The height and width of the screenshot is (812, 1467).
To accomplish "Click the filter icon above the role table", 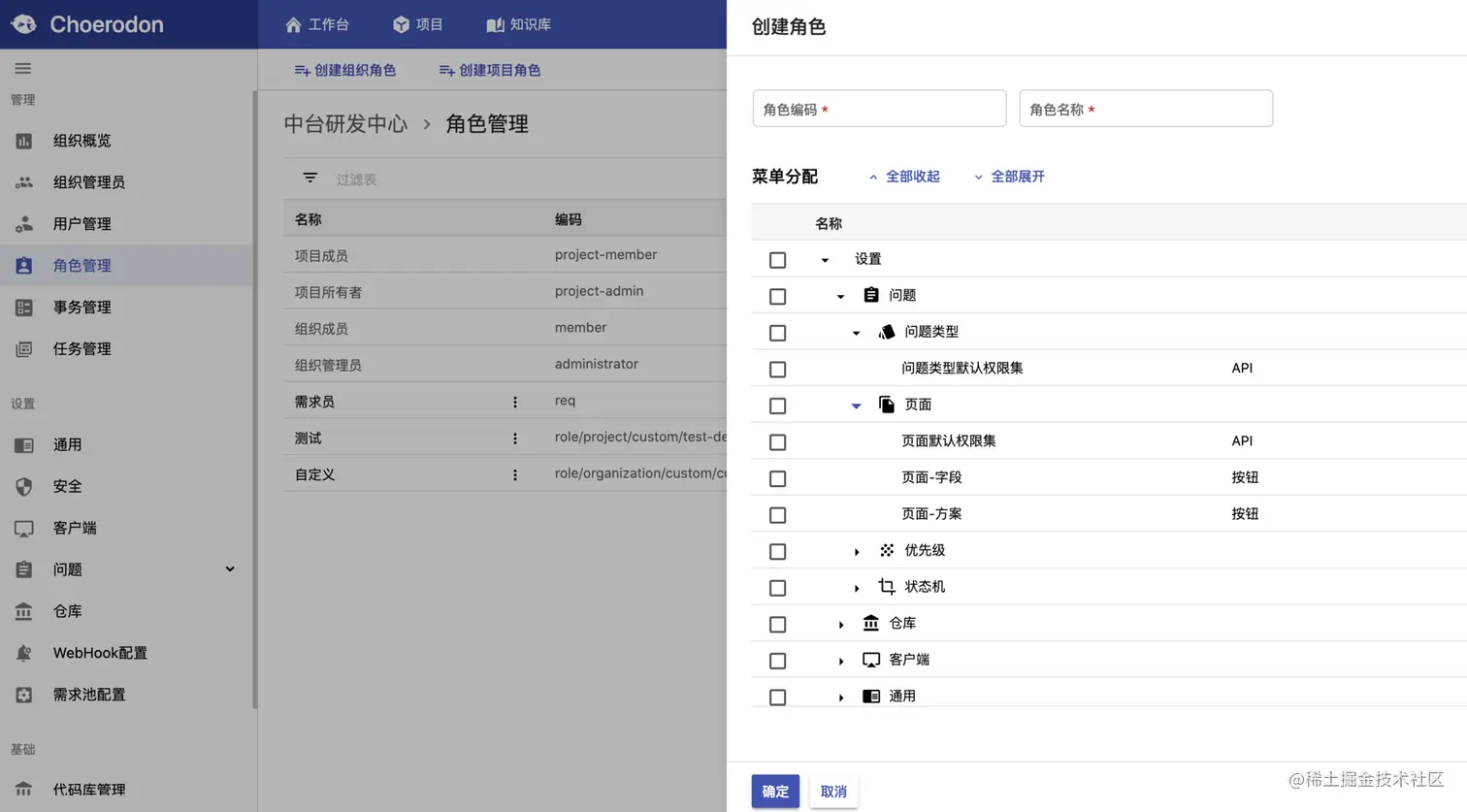I will click(x=310, y=179).
